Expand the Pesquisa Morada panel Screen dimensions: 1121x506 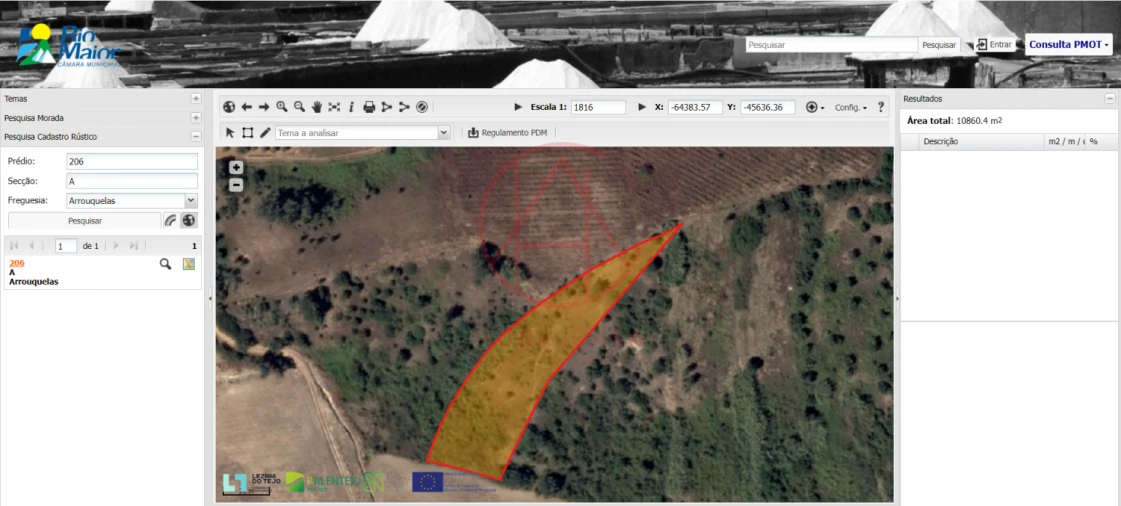[x=196, y=118]
